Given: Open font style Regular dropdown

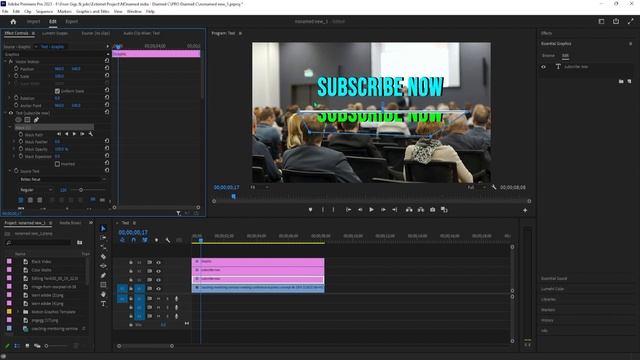Looking at the screenshot, I should tap(36, 190).
